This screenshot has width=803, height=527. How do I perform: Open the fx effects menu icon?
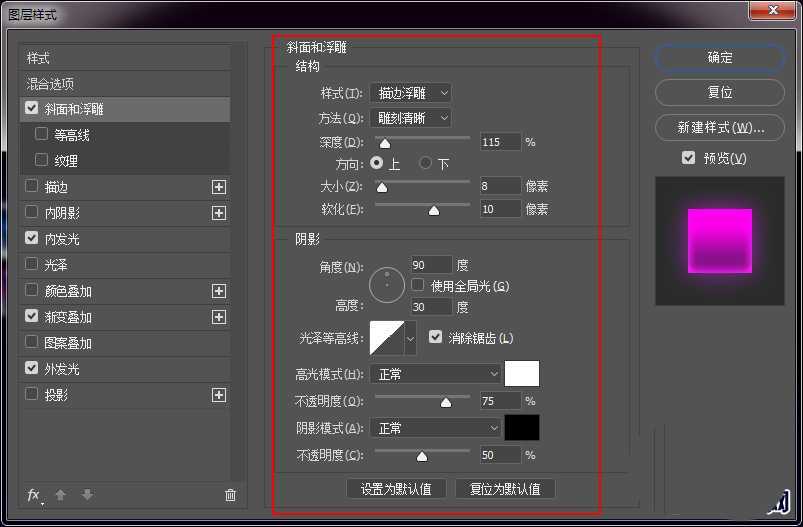click(x=34, y=495)
